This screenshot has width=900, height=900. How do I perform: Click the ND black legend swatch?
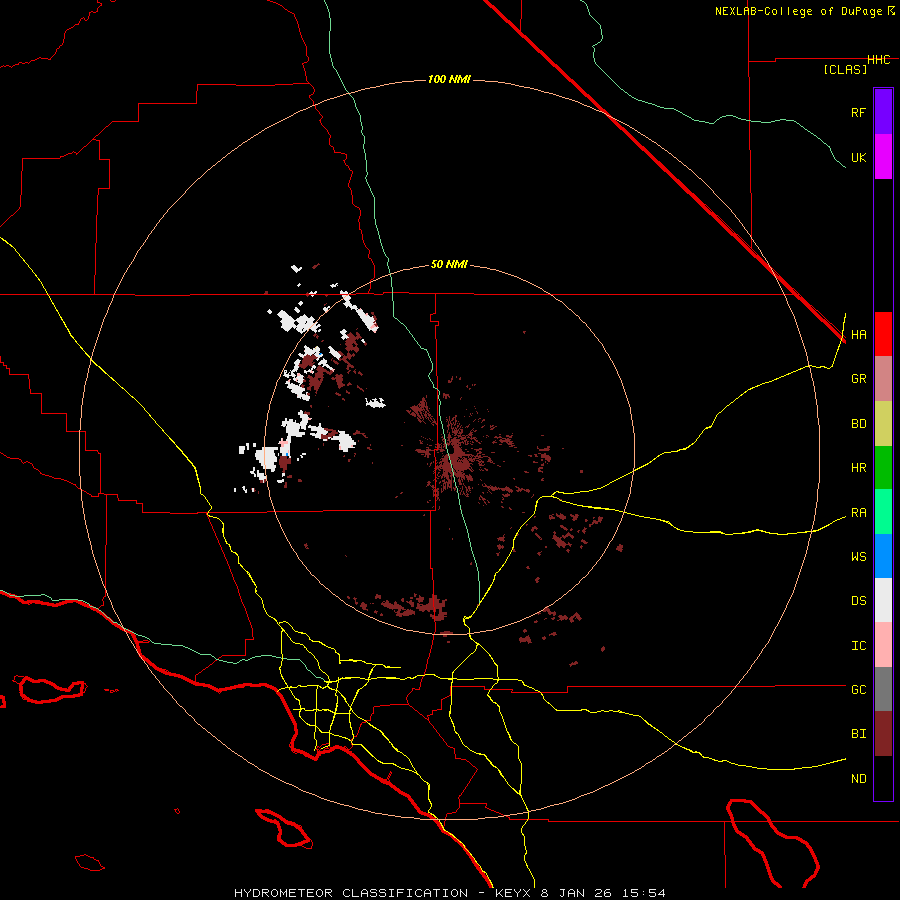click(x=883, y=778)
